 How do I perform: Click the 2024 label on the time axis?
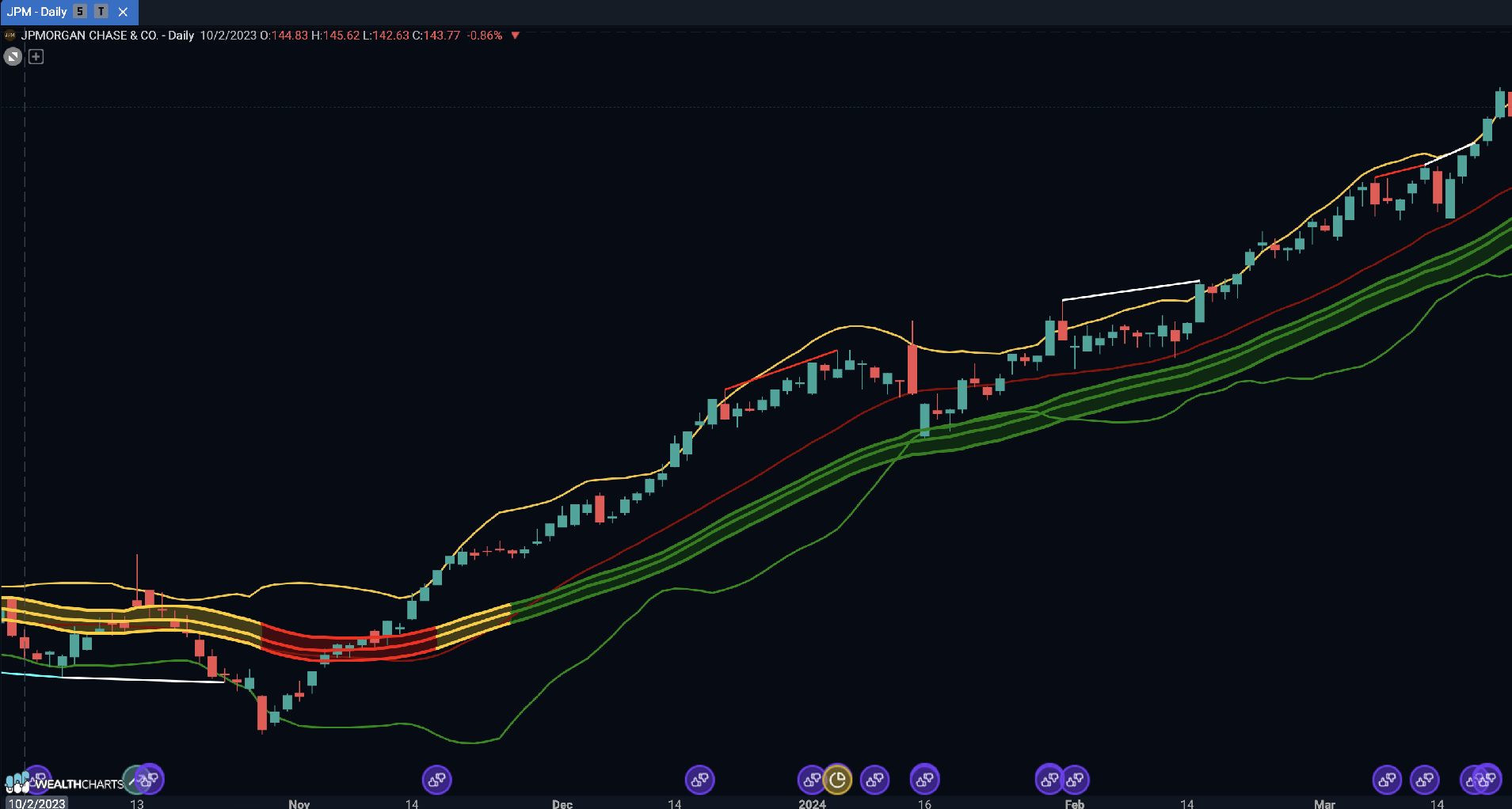click(x=812, y=803)
